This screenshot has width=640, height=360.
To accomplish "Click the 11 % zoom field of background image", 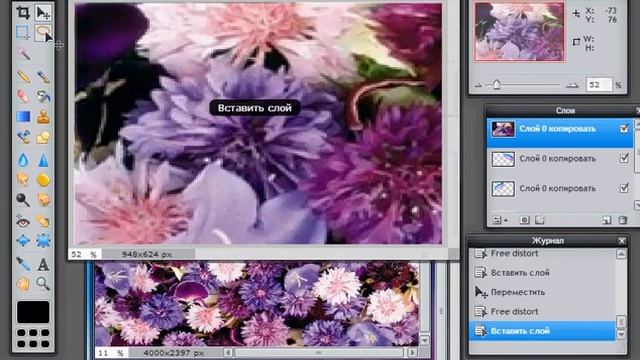I will coord(111,352).
